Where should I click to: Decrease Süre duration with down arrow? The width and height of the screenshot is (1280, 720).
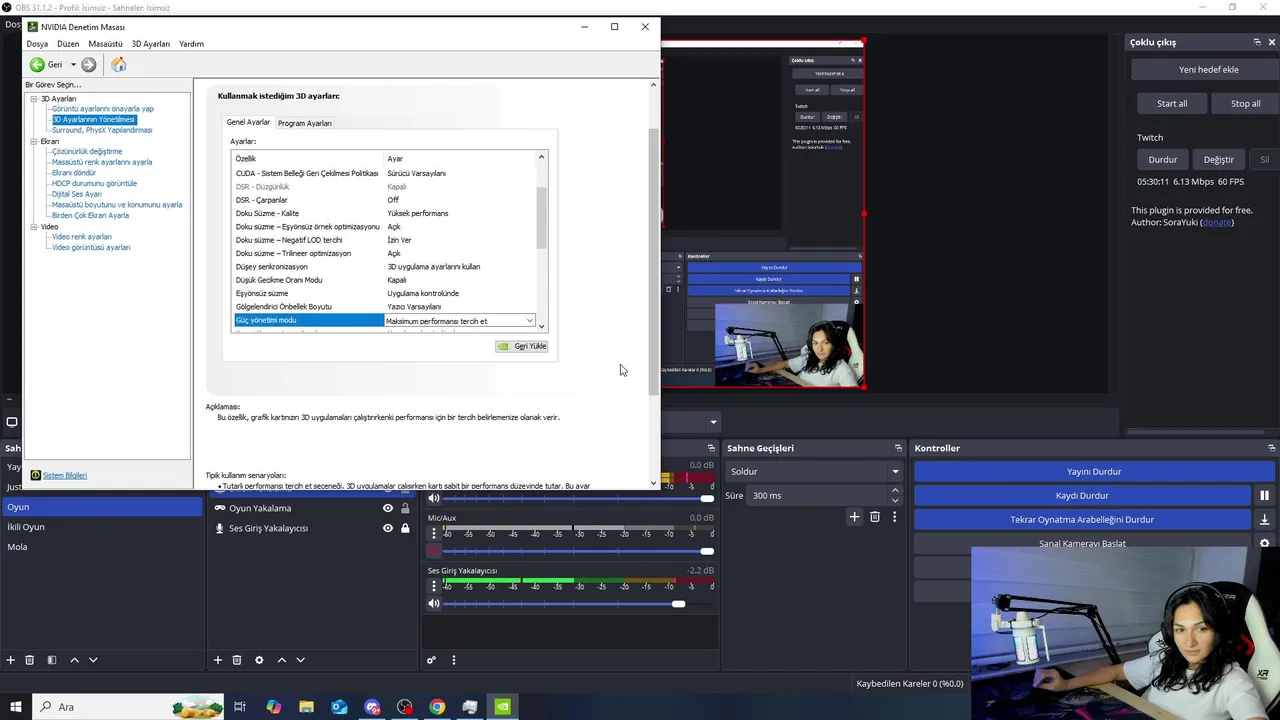pos(895,500)
